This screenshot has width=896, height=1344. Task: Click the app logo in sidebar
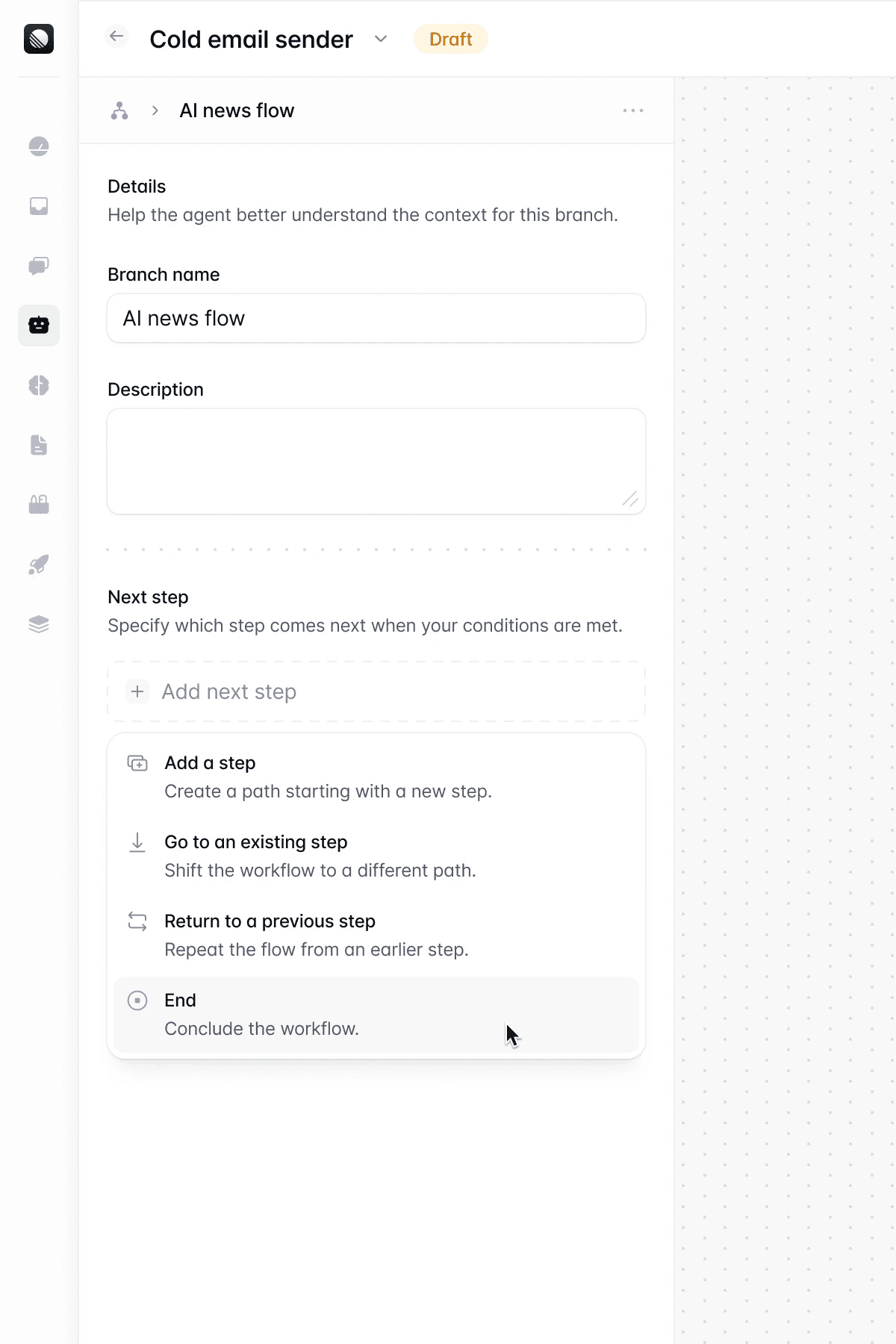click(x=39, y=39)
